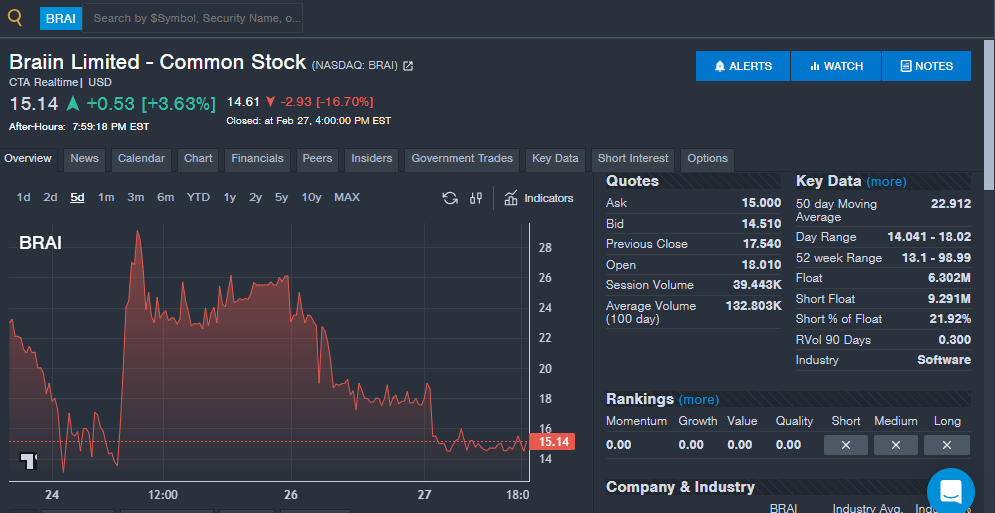
Task: Open the external link icon beside NASDAQ: BRAI
Action: (x=408, y=66)
